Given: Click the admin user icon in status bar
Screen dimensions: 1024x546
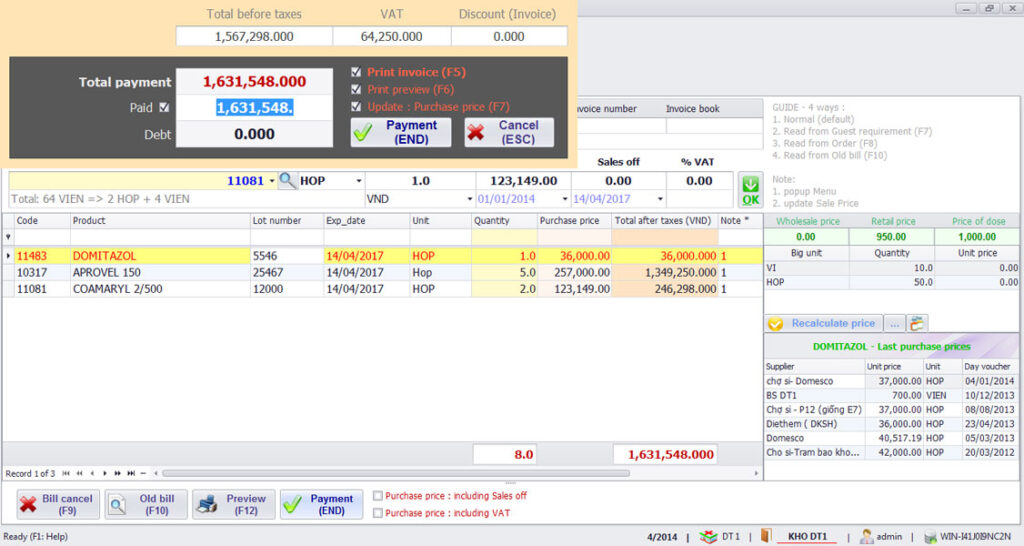Looking at the screenshot, I should click(x=866, y=536).
